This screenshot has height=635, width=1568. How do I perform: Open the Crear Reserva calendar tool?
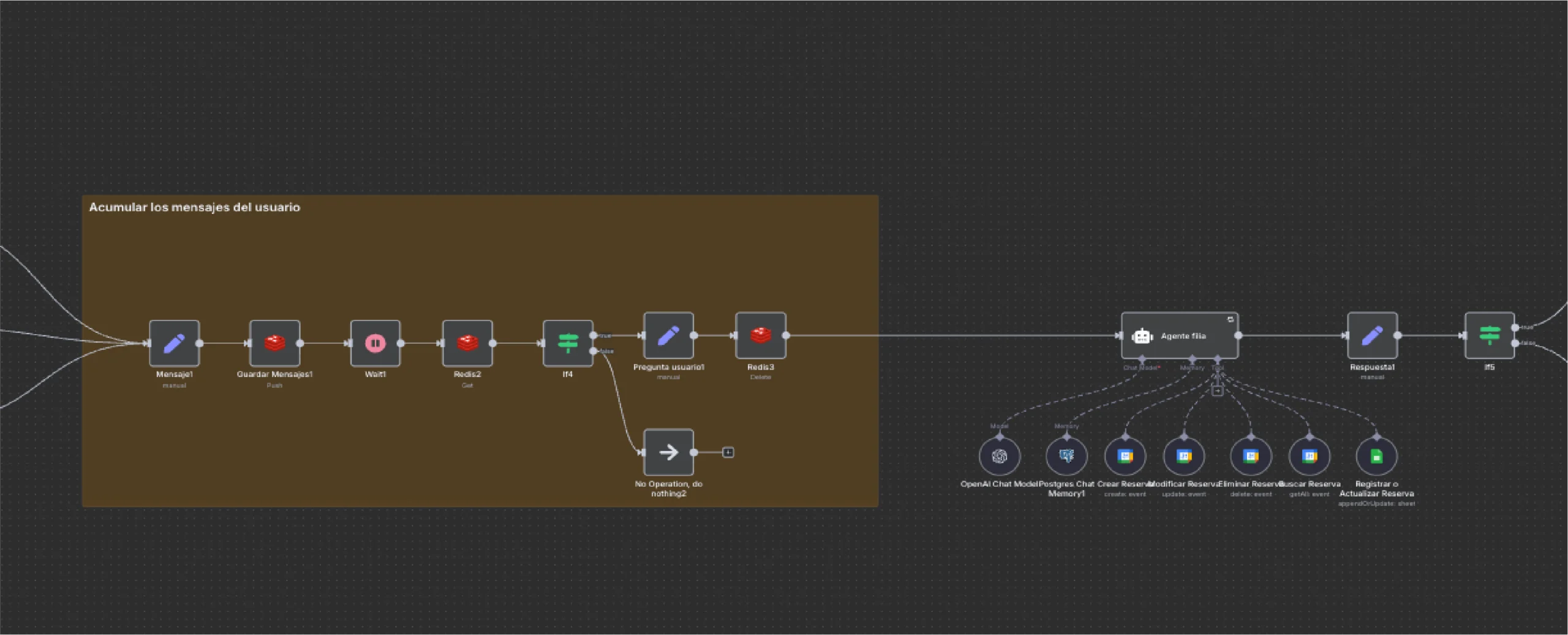[1125, 456]
